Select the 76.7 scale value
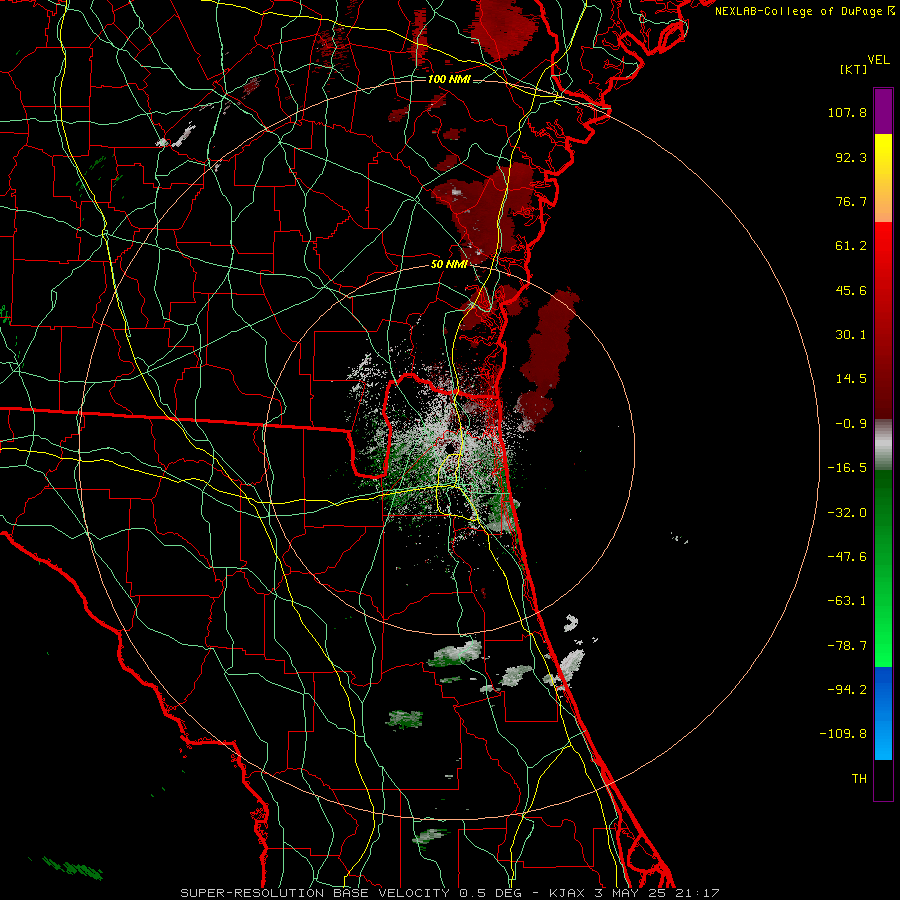The height and width of the screenshot is (900, 900). [x=851, y=201]
